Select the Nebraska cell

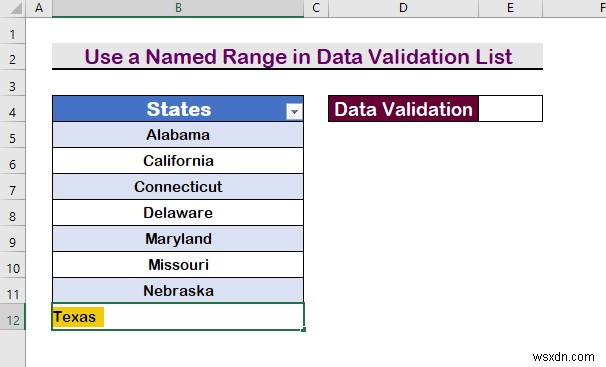tap(178, 291)
